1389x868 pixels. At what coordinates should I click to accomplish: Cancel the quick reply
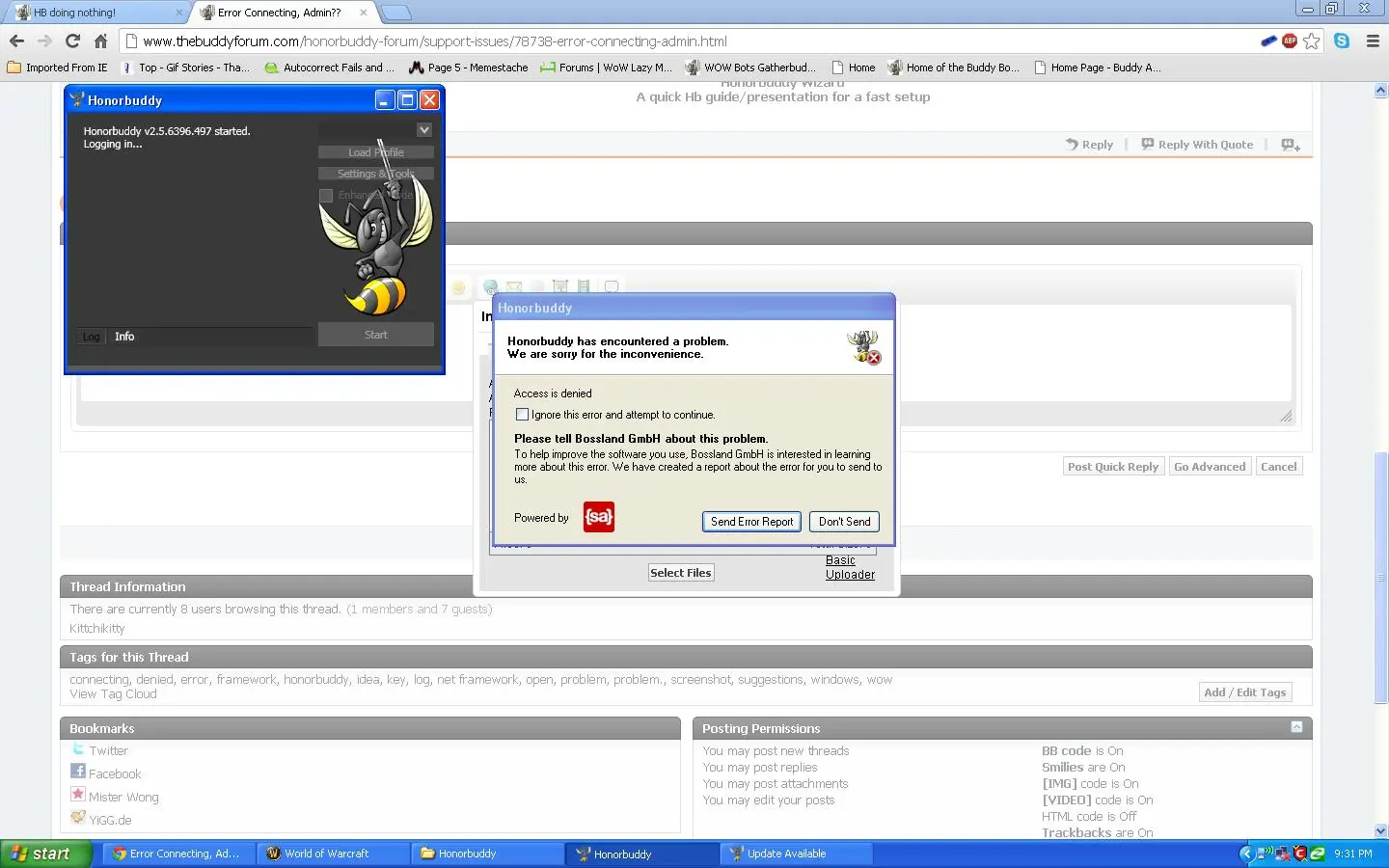pyautogui.click(x=1279, y=467)
